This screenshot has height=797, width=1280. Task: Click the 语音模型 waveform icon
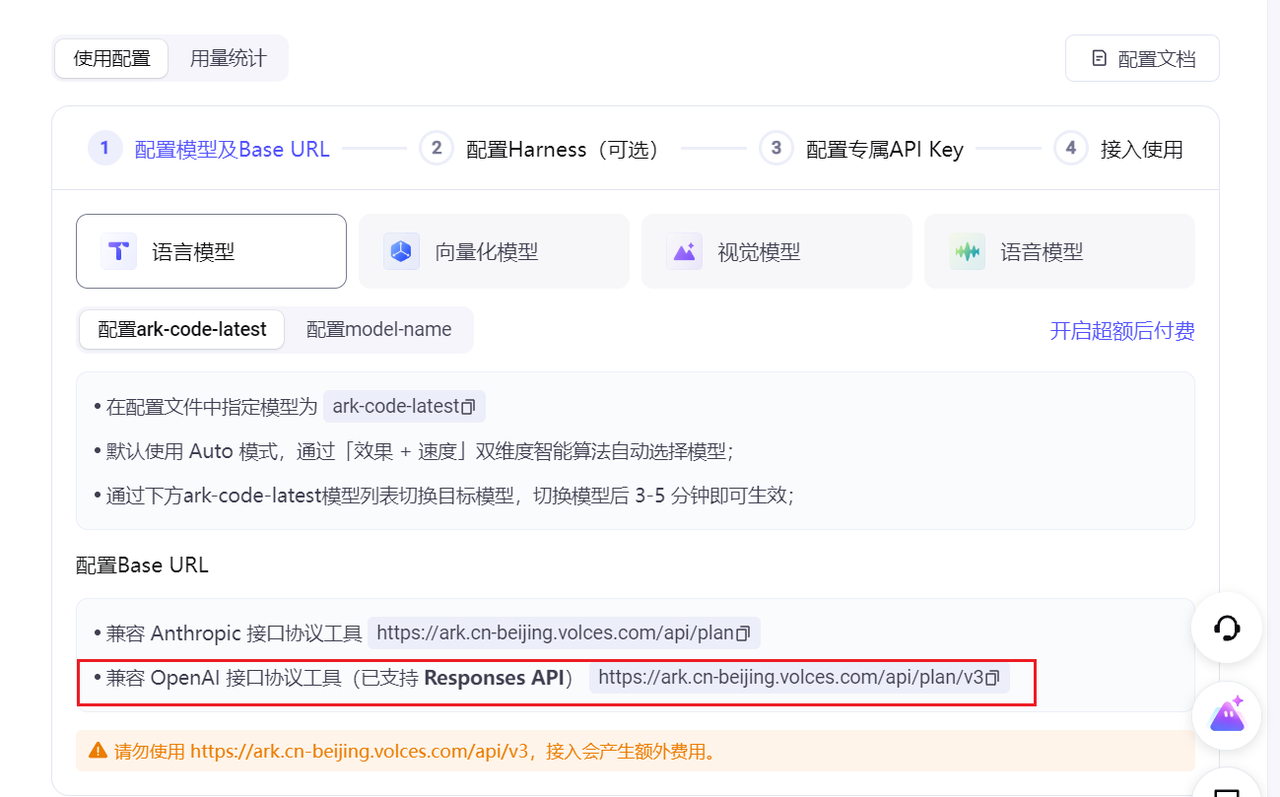[x=967, y=251]
